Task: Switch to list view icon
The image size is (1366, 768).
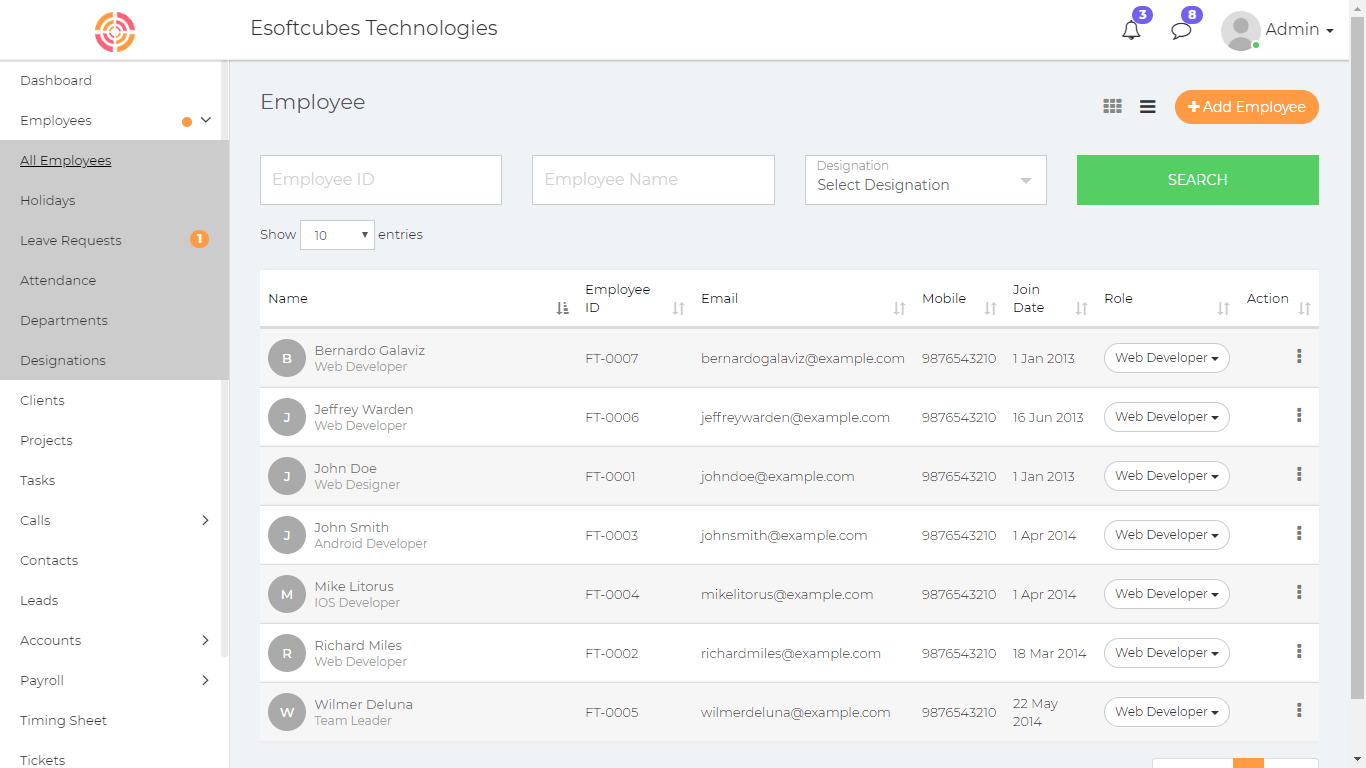Action: point(1148,106)
